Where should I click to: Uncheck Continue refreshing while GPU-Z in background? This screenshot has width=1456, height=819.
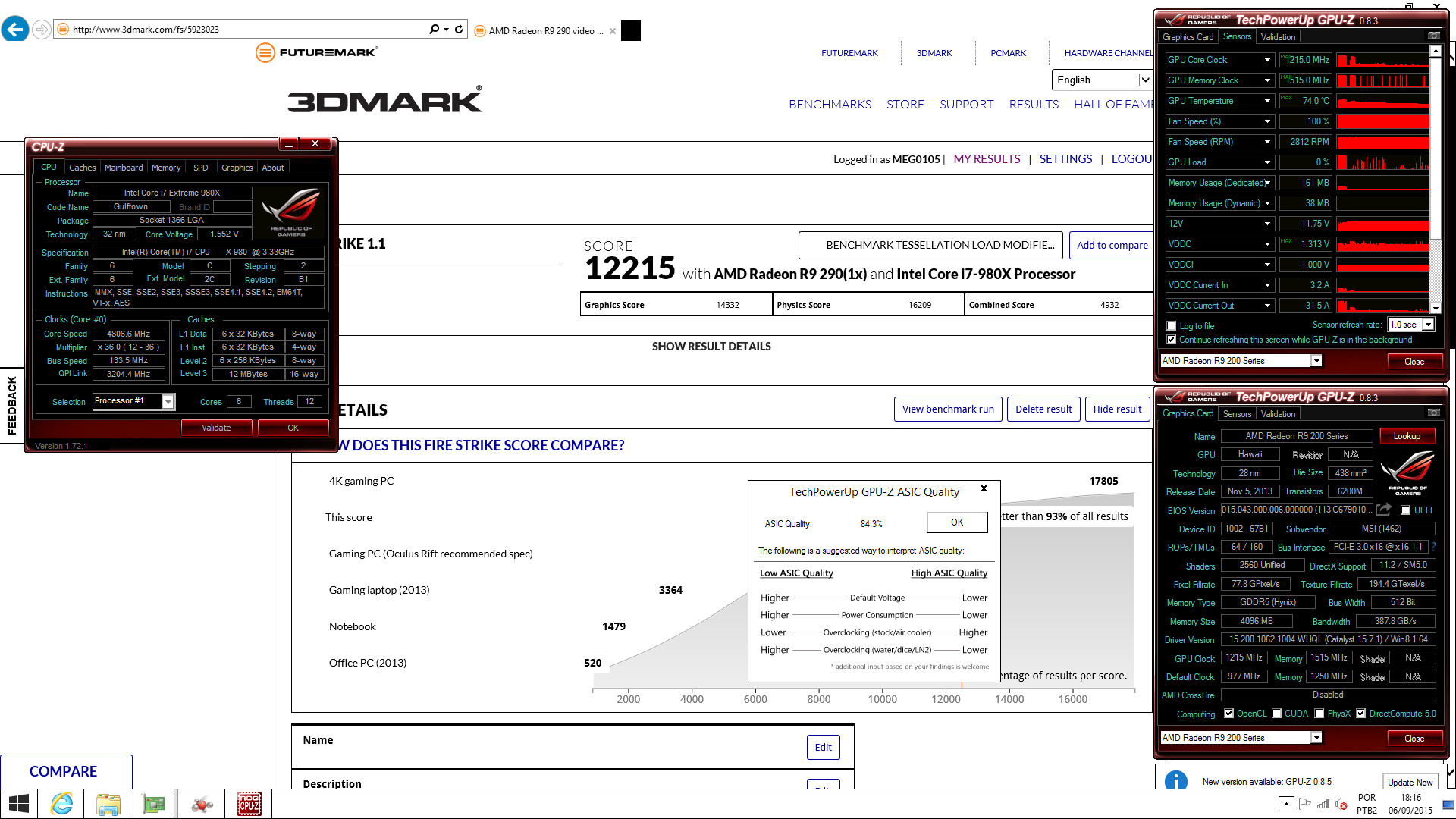pos(1172,339)
